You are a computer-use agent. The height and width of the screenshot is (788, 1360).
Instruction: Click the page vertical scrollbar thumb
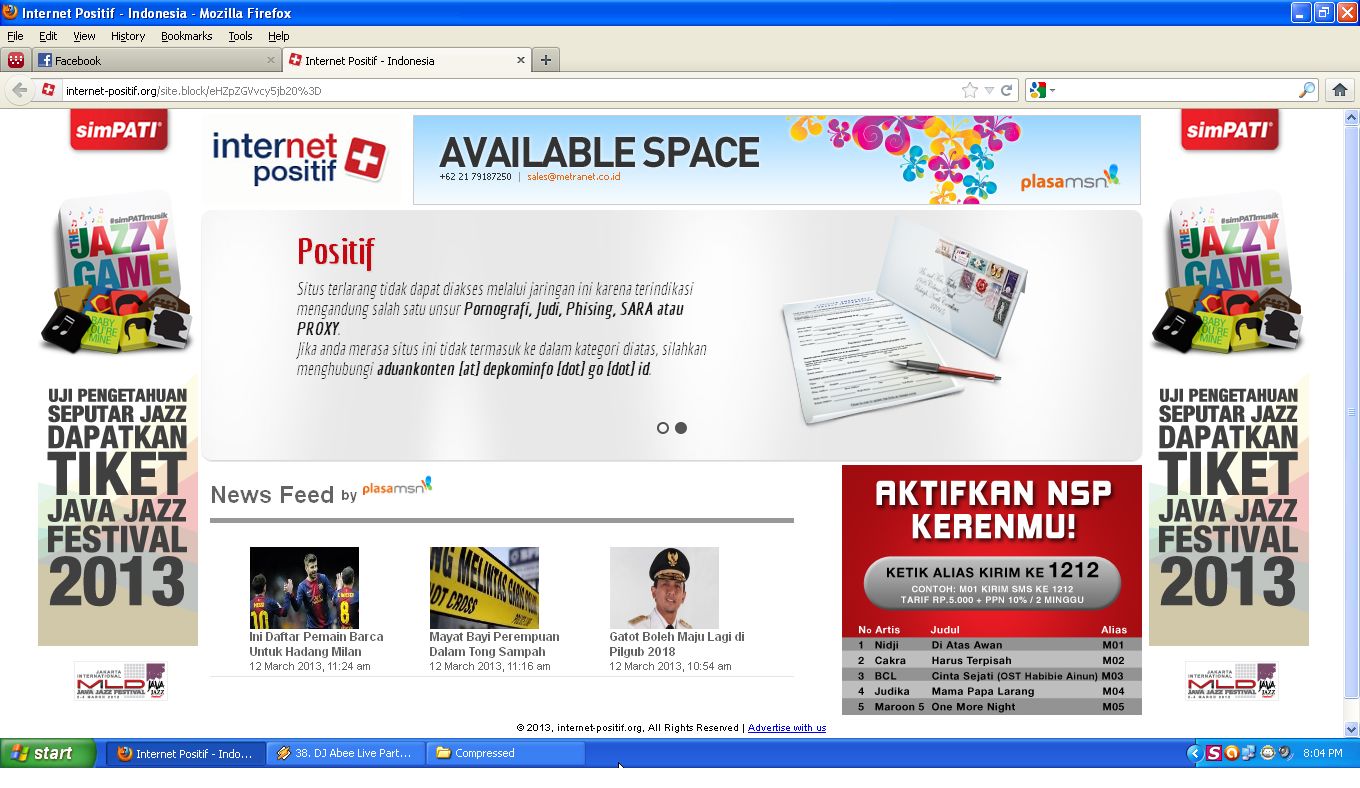coord(1352,410)
